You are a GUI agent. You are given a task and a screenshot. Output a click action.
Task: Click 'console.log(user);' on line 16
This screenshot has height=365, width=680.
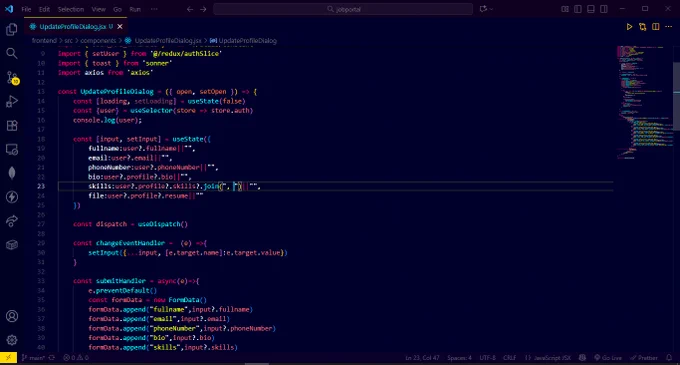pyautogui.click(x=107, y=120)
